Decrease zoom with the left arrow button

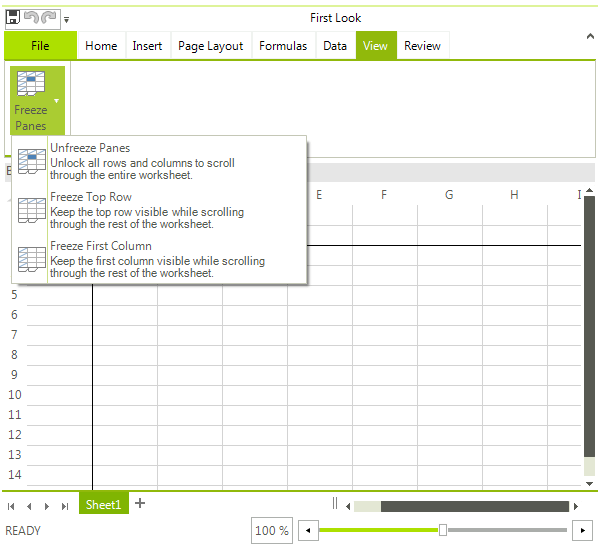[308, 531]
